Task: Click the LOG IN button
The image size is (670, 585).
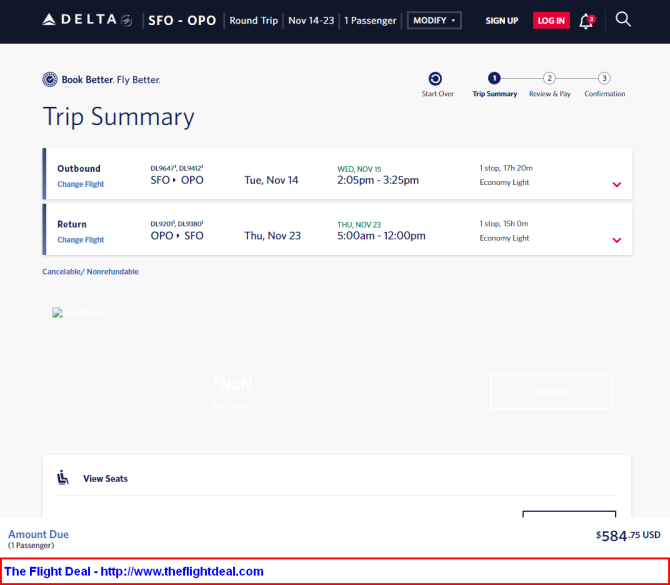Action: 550,20
